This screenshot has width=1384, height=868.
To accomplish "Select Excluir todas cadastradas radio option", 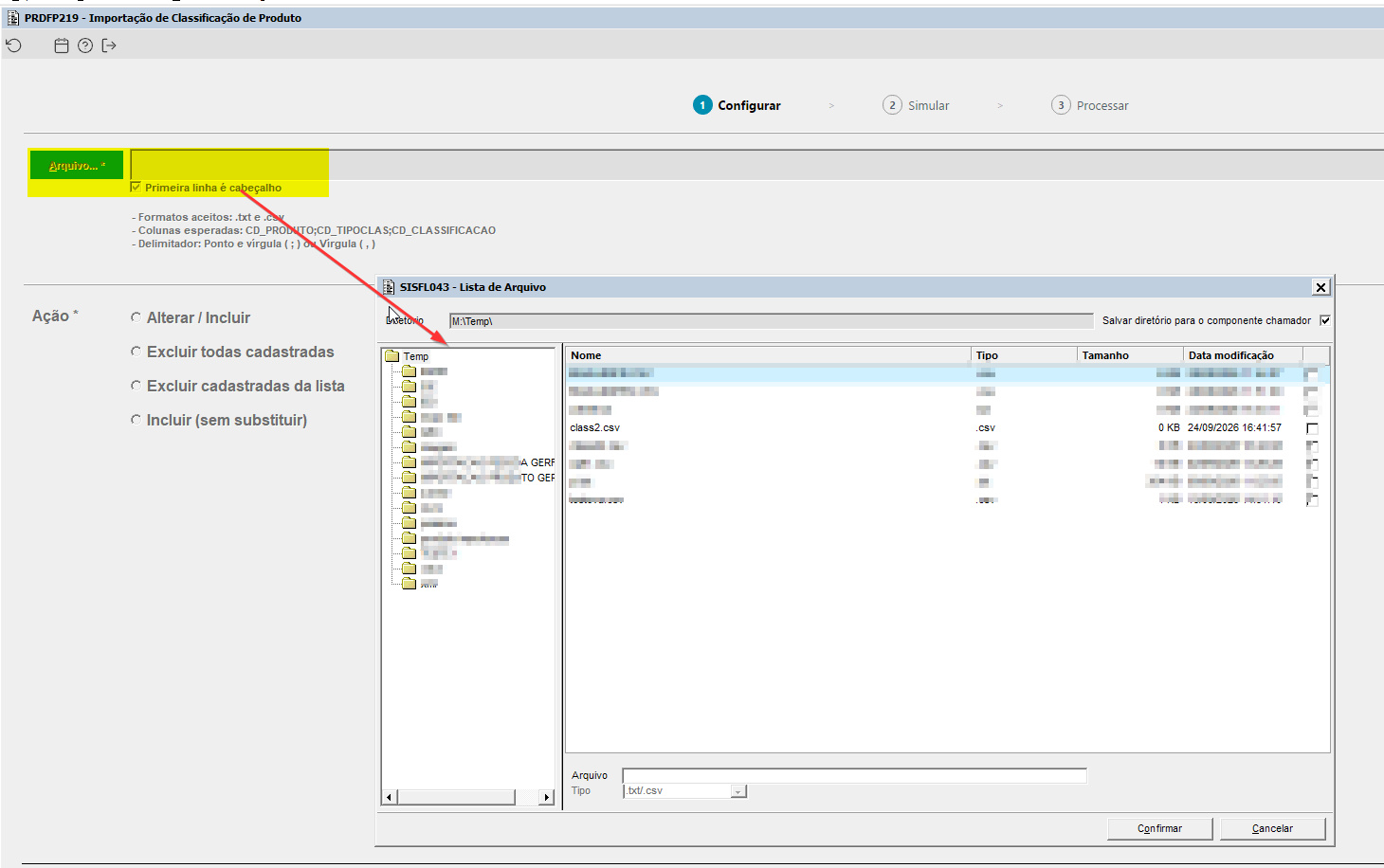I will point(136,352).
